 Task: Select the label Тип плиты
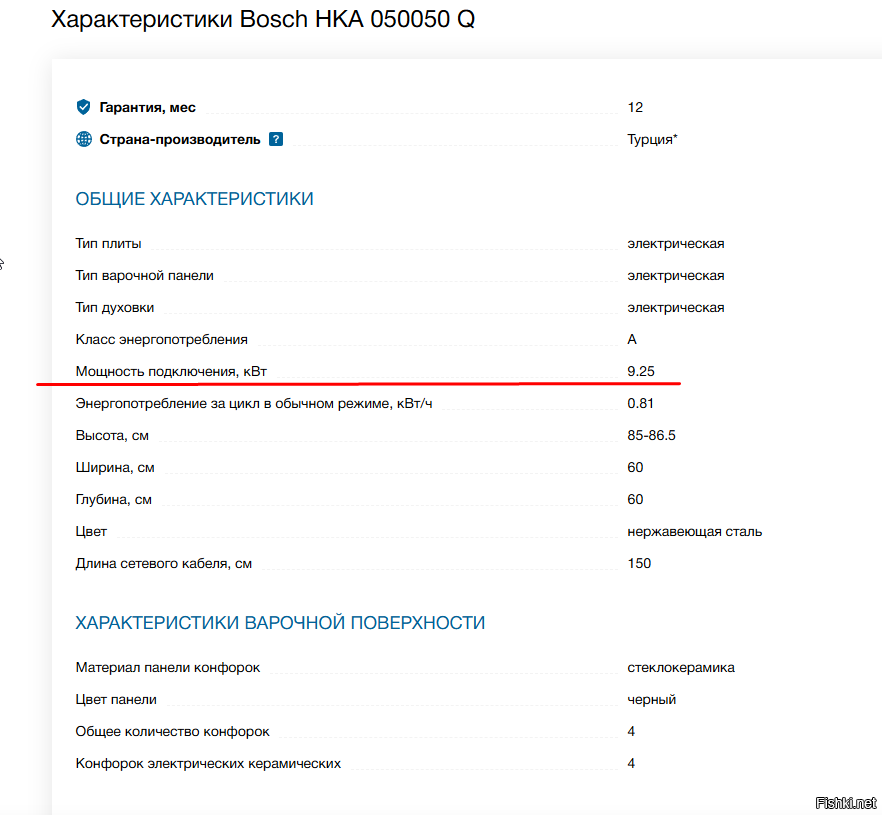click(109, 244)
